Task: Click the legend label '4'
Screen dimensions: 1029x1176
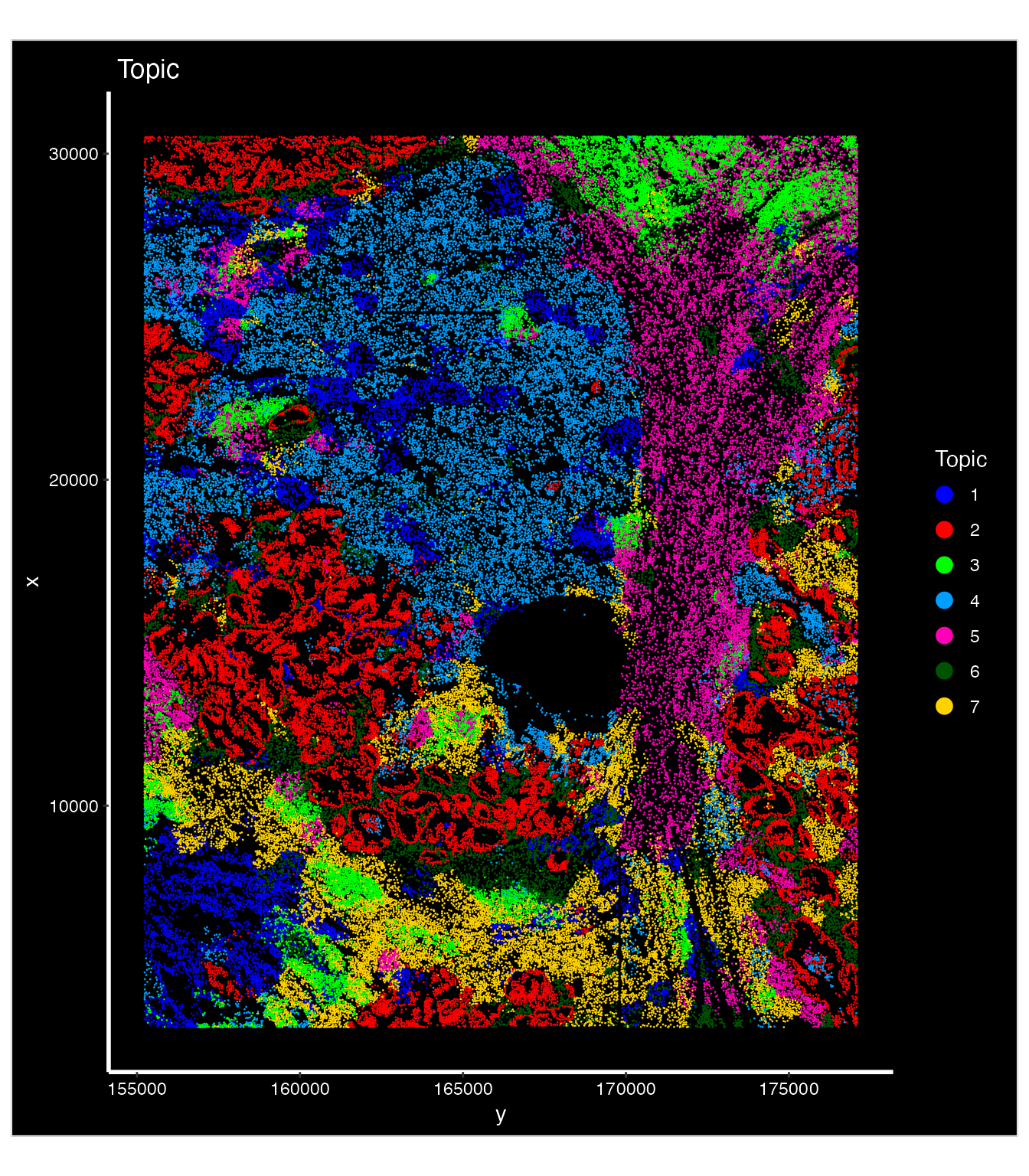Action: (974, 602)
